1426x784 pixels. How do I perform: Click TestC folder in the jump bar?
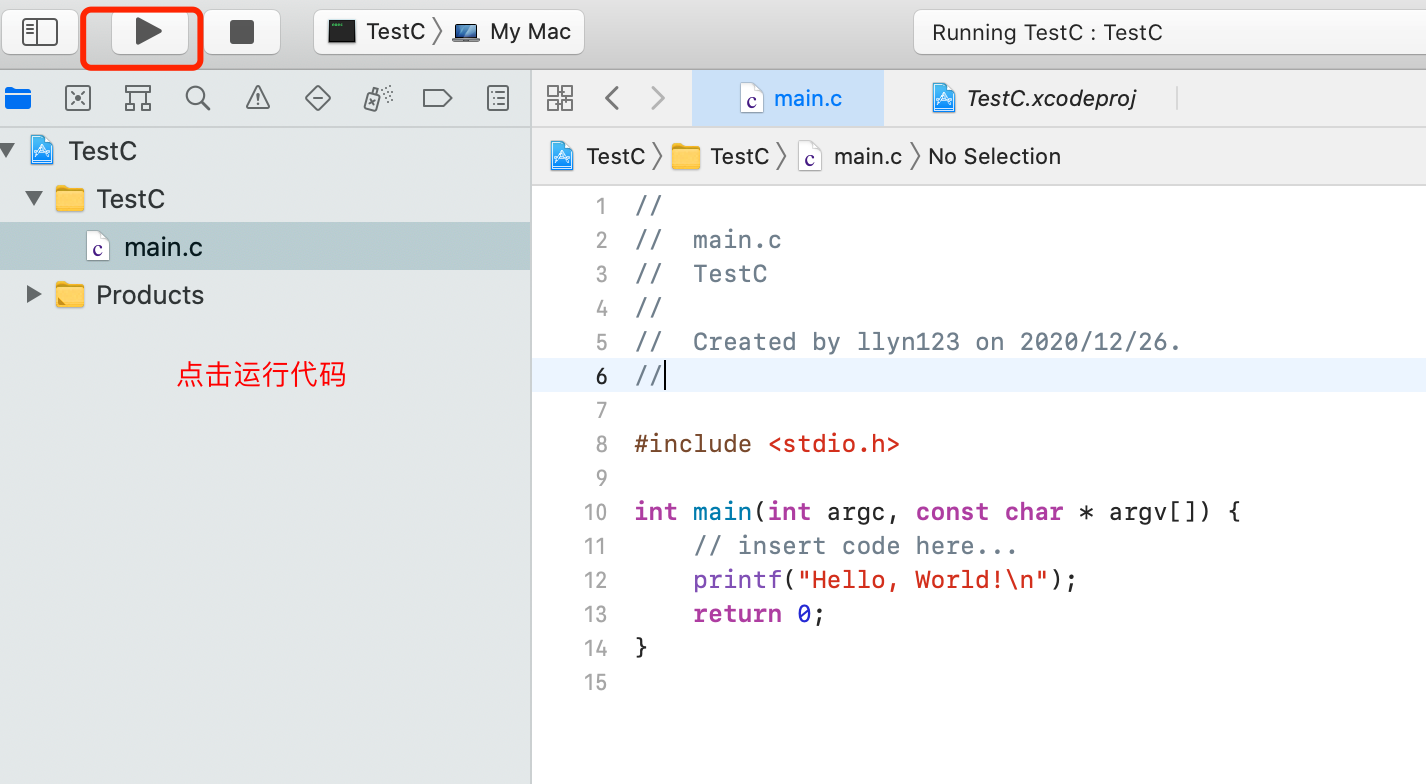click(x=721, y=156)
